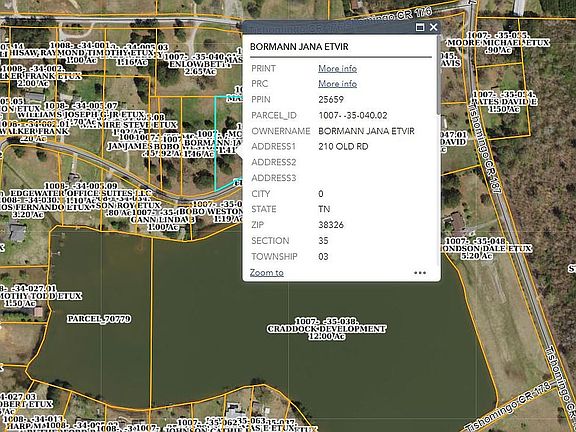Select the PARCEL_70779 lake parcel
The height and width of the screenshot is (432, 576).
click(x=99, y=319)
